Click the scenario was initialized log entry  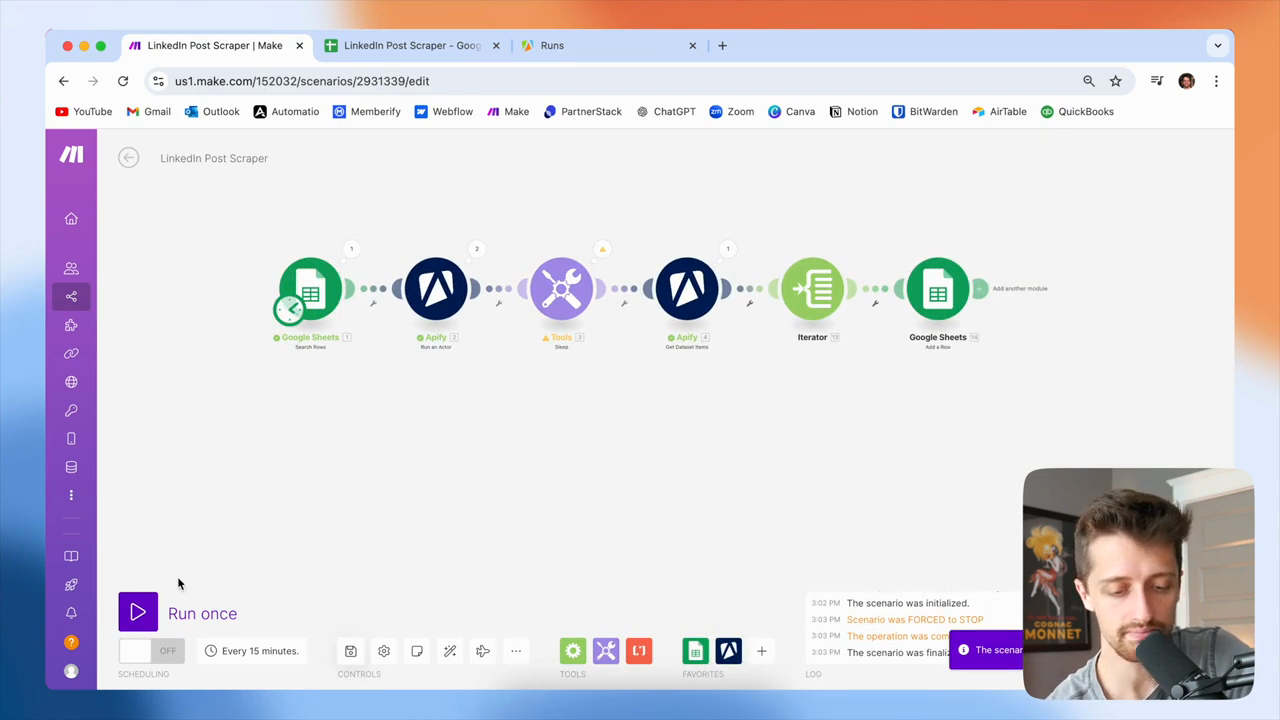point(908,603)
